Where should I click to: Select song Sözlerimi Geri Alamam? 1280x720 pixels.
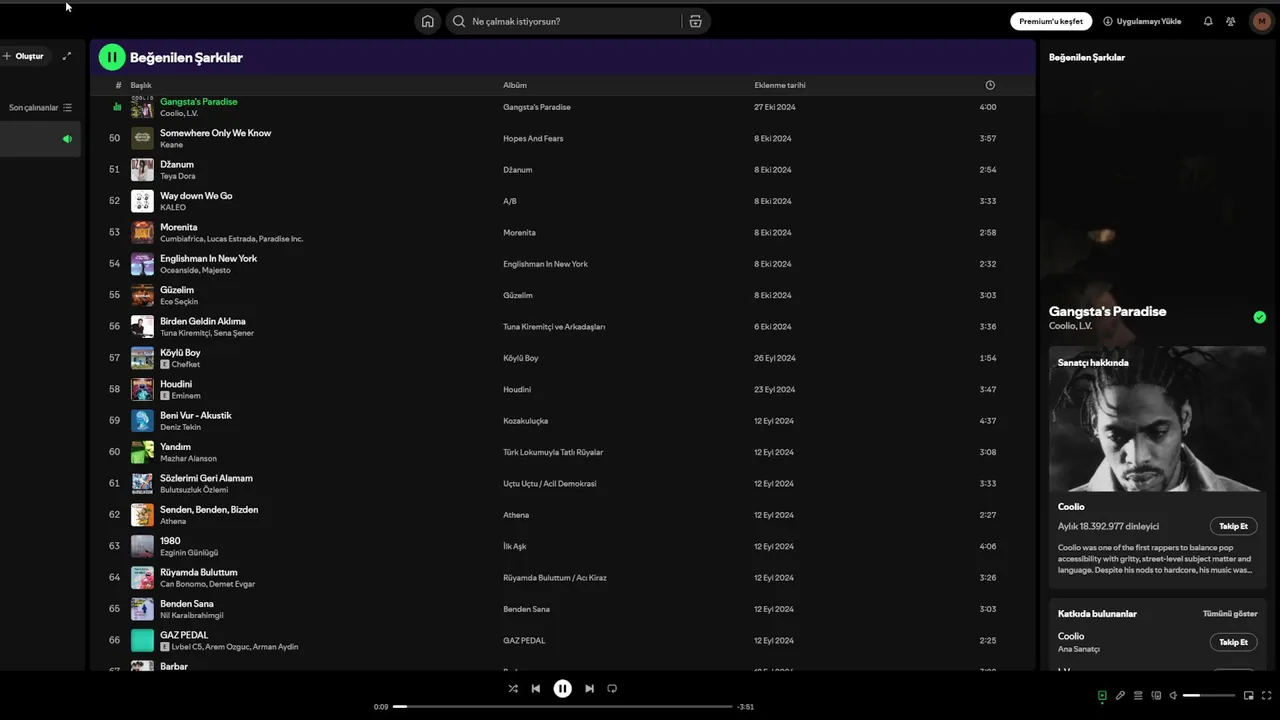click(206, 478)
